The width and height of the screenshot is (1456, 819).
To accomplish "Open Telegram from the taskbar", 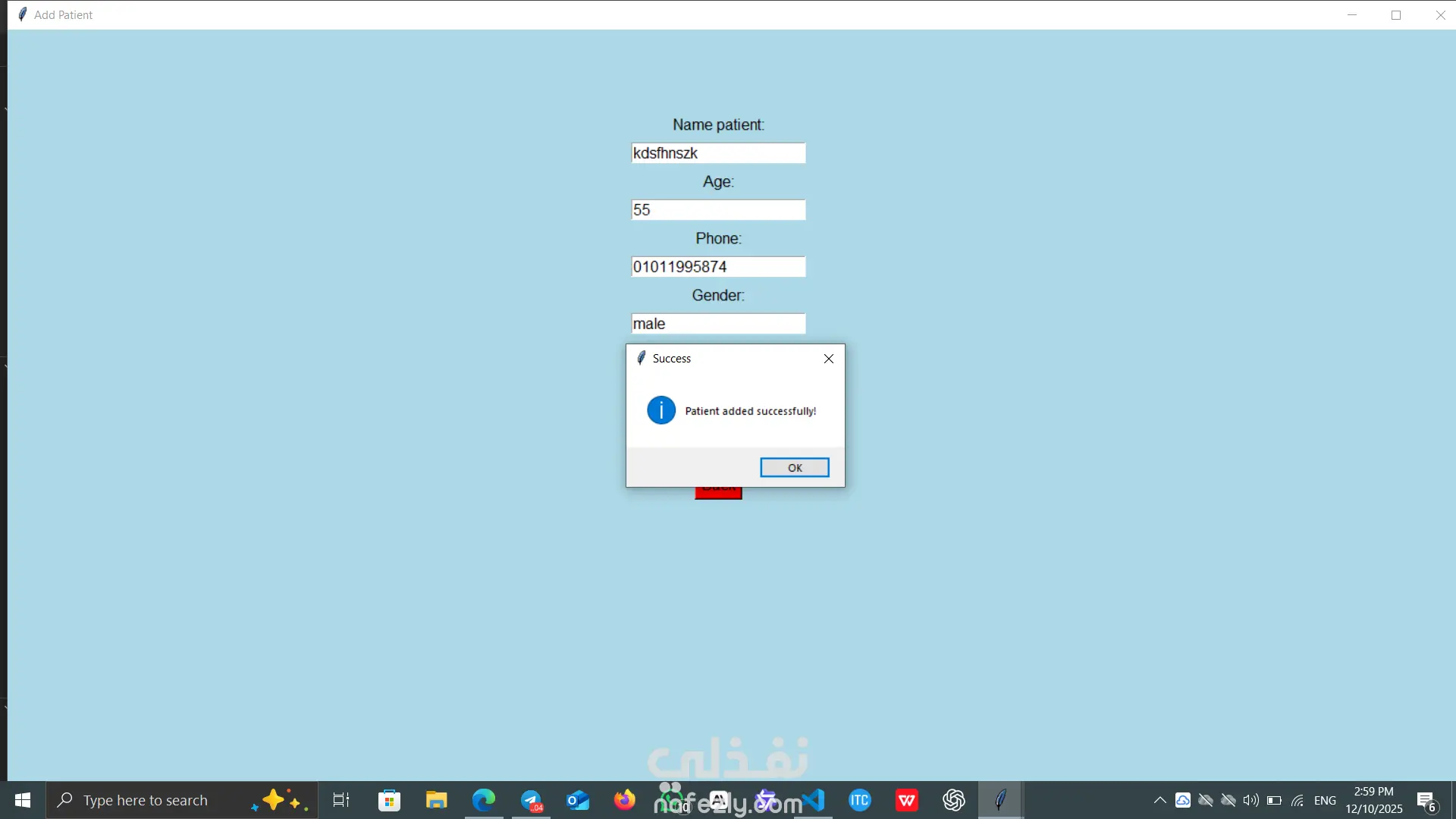I will tap(531, 800).
